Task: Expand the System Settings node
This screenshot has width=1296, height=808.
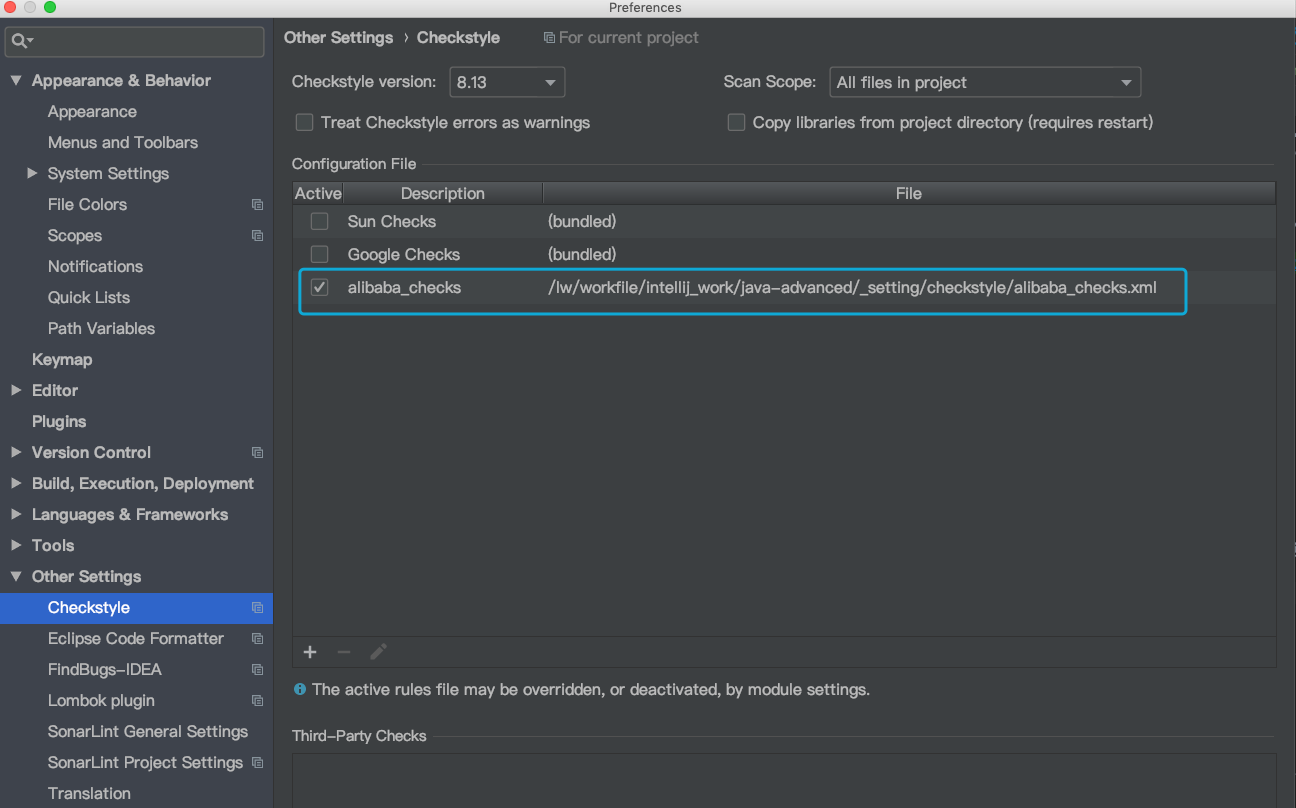Action: [x=32, y=173]
